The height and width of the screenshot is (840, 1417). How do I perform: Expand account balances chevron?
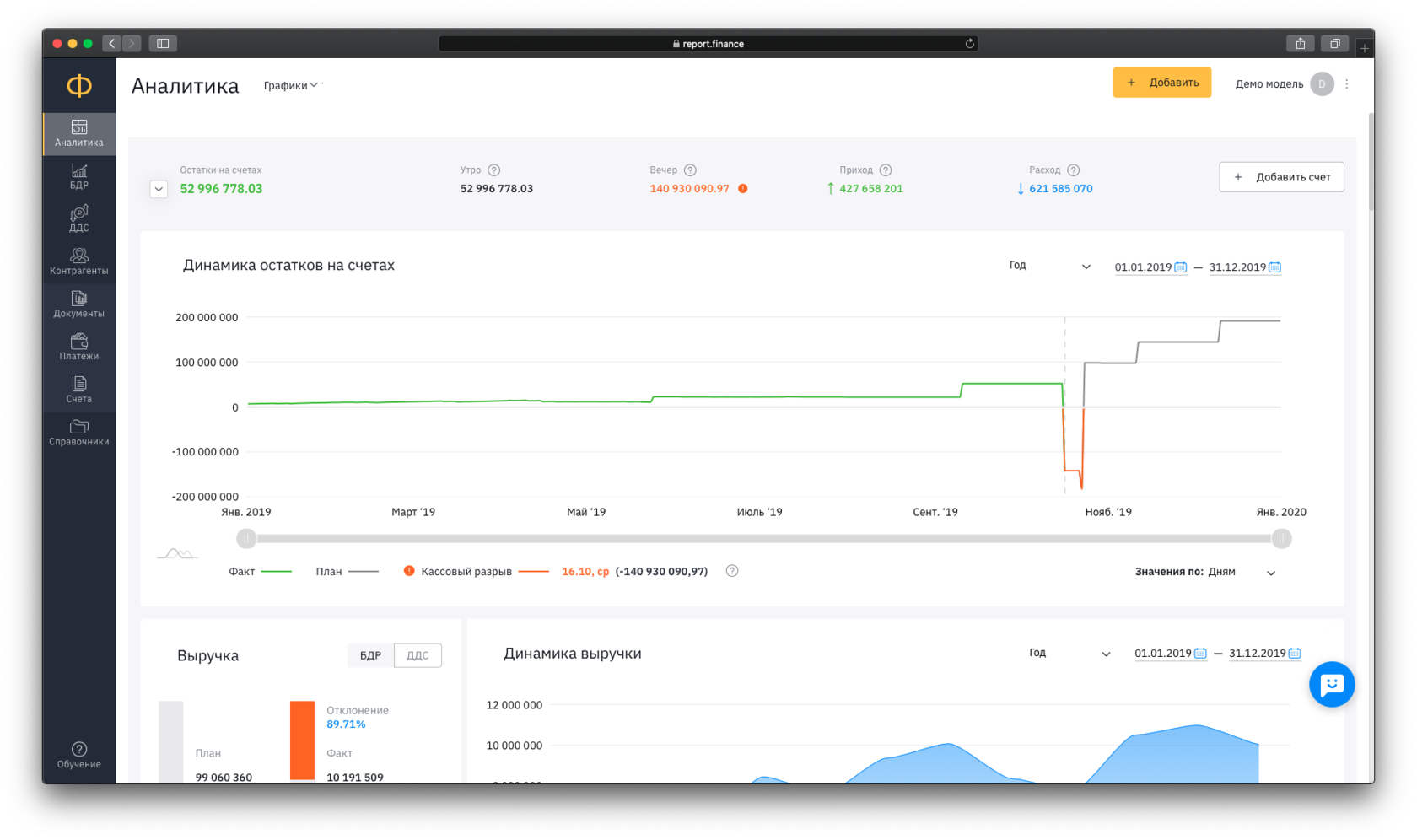pos(159,189)
